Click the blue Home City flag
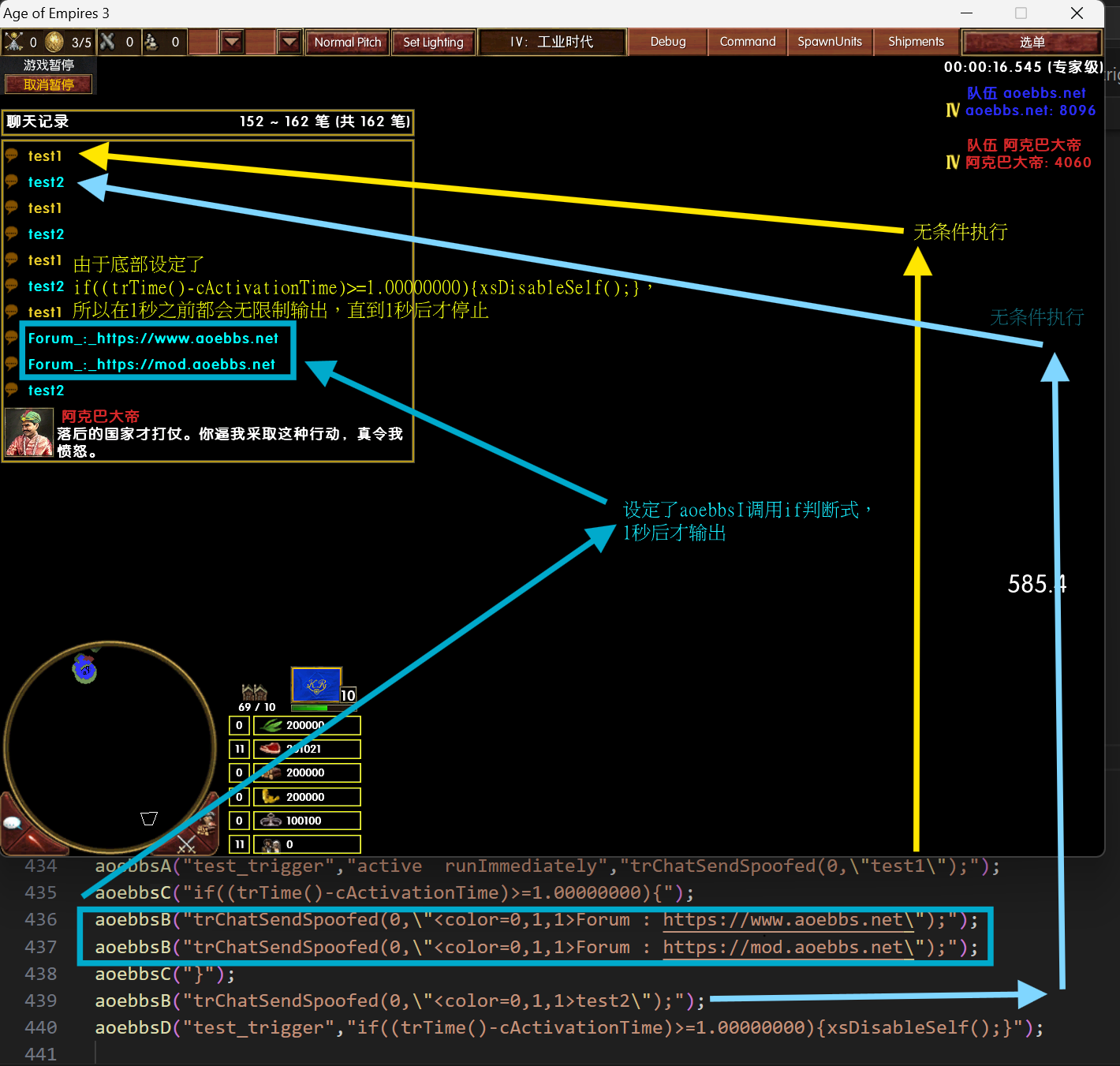 316,685
